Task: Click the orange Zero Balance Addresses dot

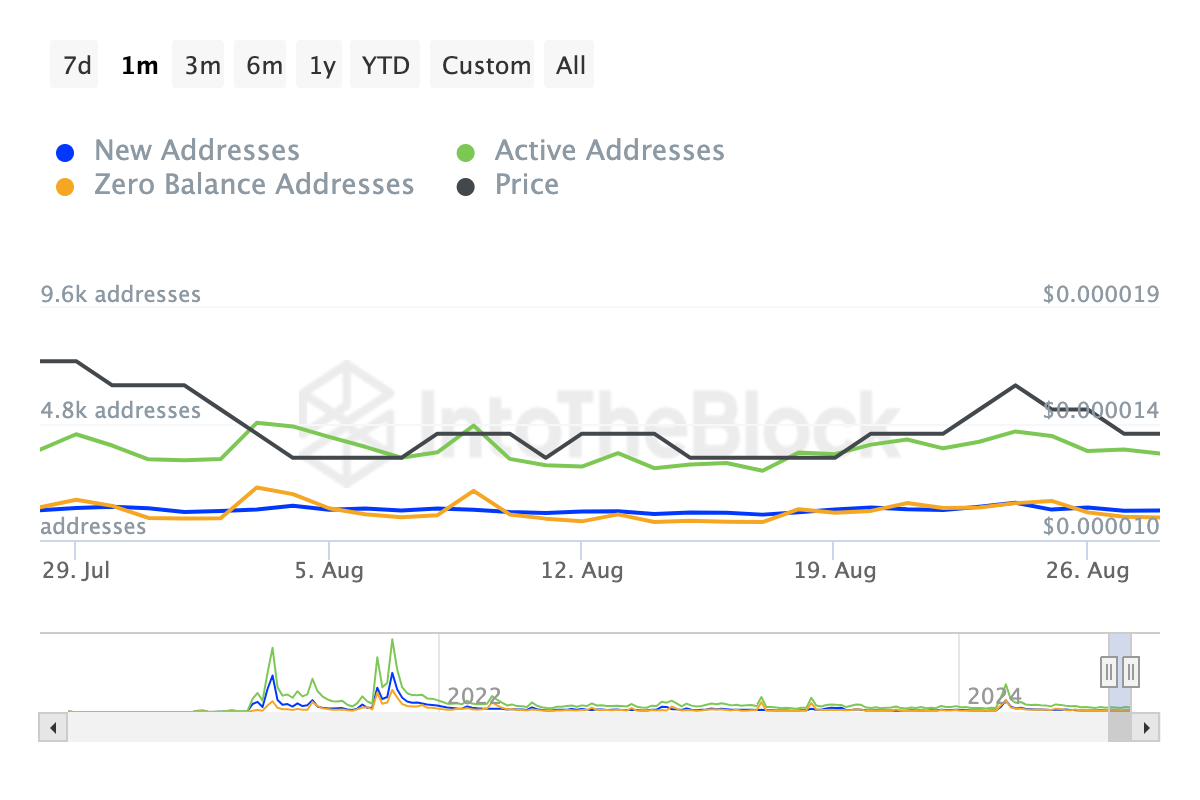Action: tap(65, 185)
